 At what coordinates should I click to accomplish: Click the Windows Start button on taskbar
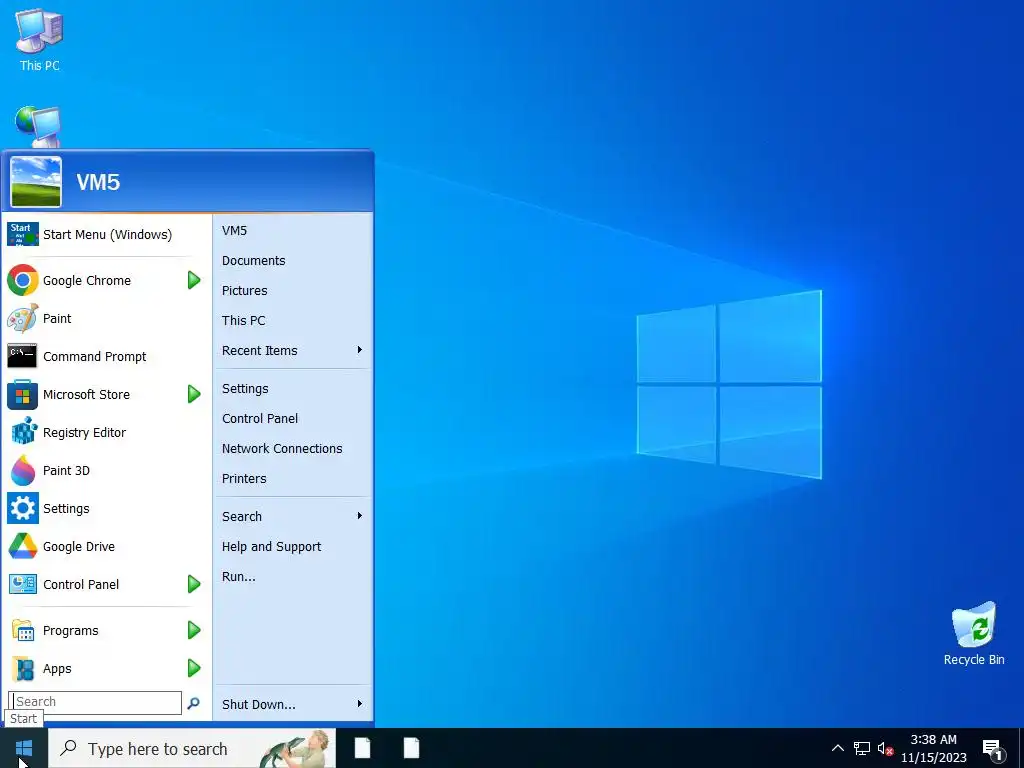[24, 748]
